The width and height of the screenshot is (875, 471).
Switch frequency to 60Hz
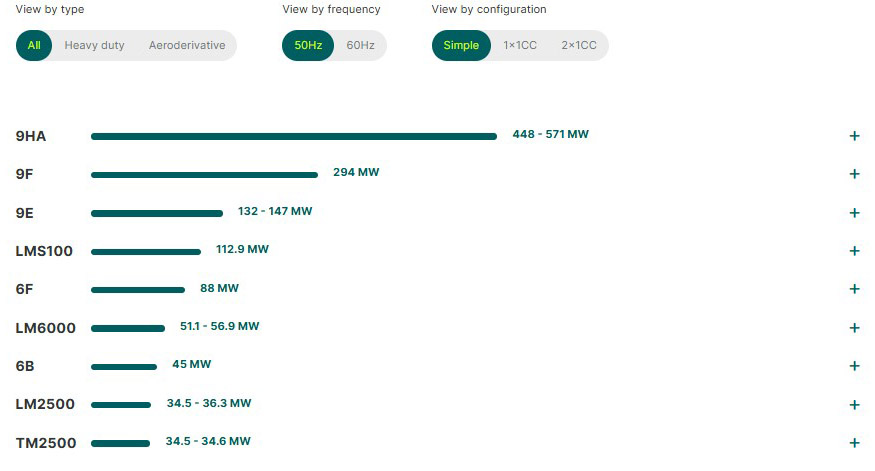(x=360, y=45)
